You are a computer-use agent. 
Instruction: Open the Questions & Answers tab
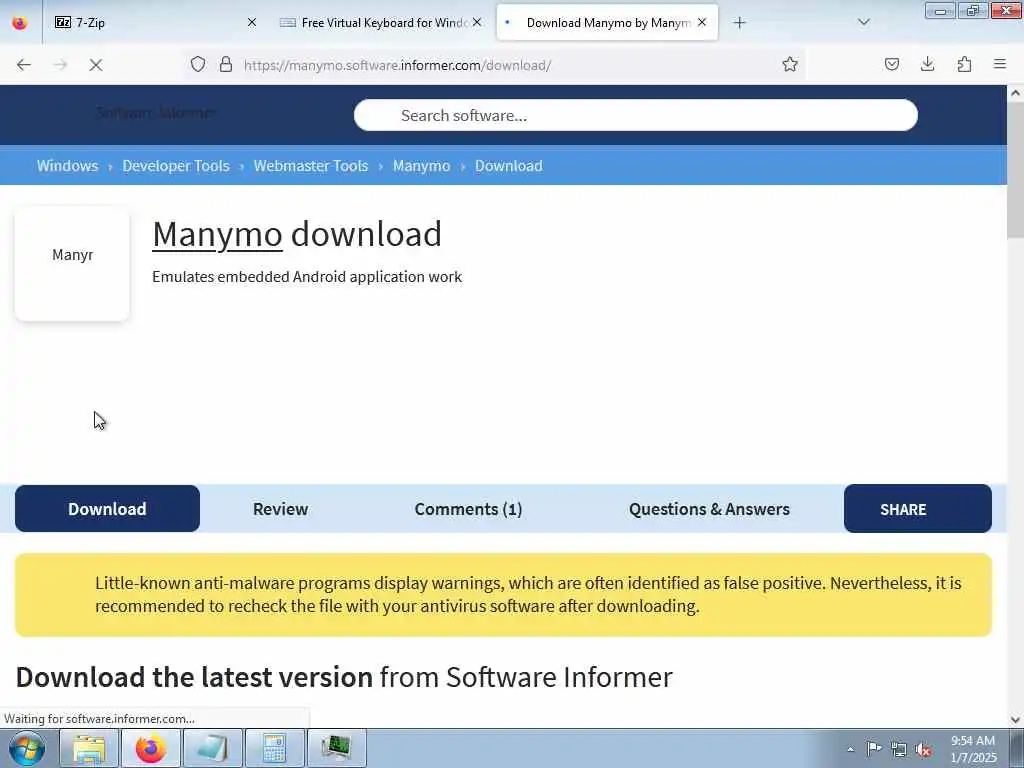pos(709,509)
